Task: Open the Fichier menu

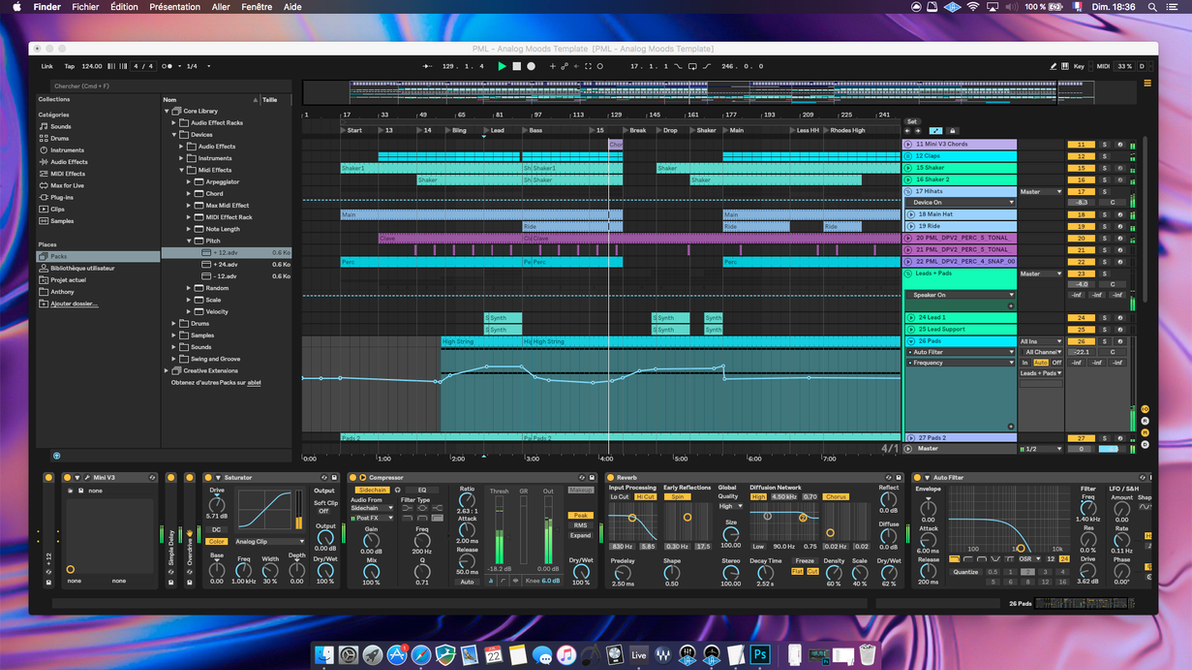Action: point(85,7)
